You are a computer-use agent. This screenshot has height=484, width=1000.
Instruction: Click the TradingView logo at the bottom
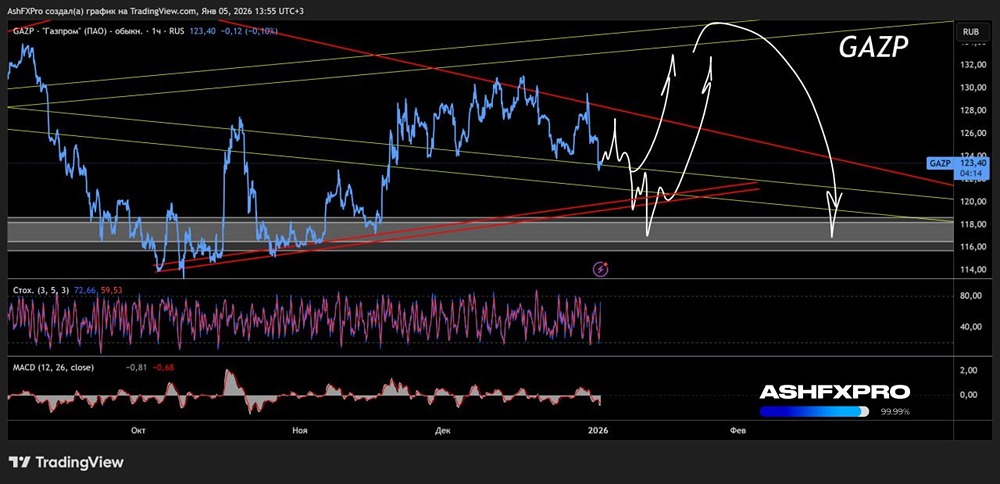[x=66, y=462]
